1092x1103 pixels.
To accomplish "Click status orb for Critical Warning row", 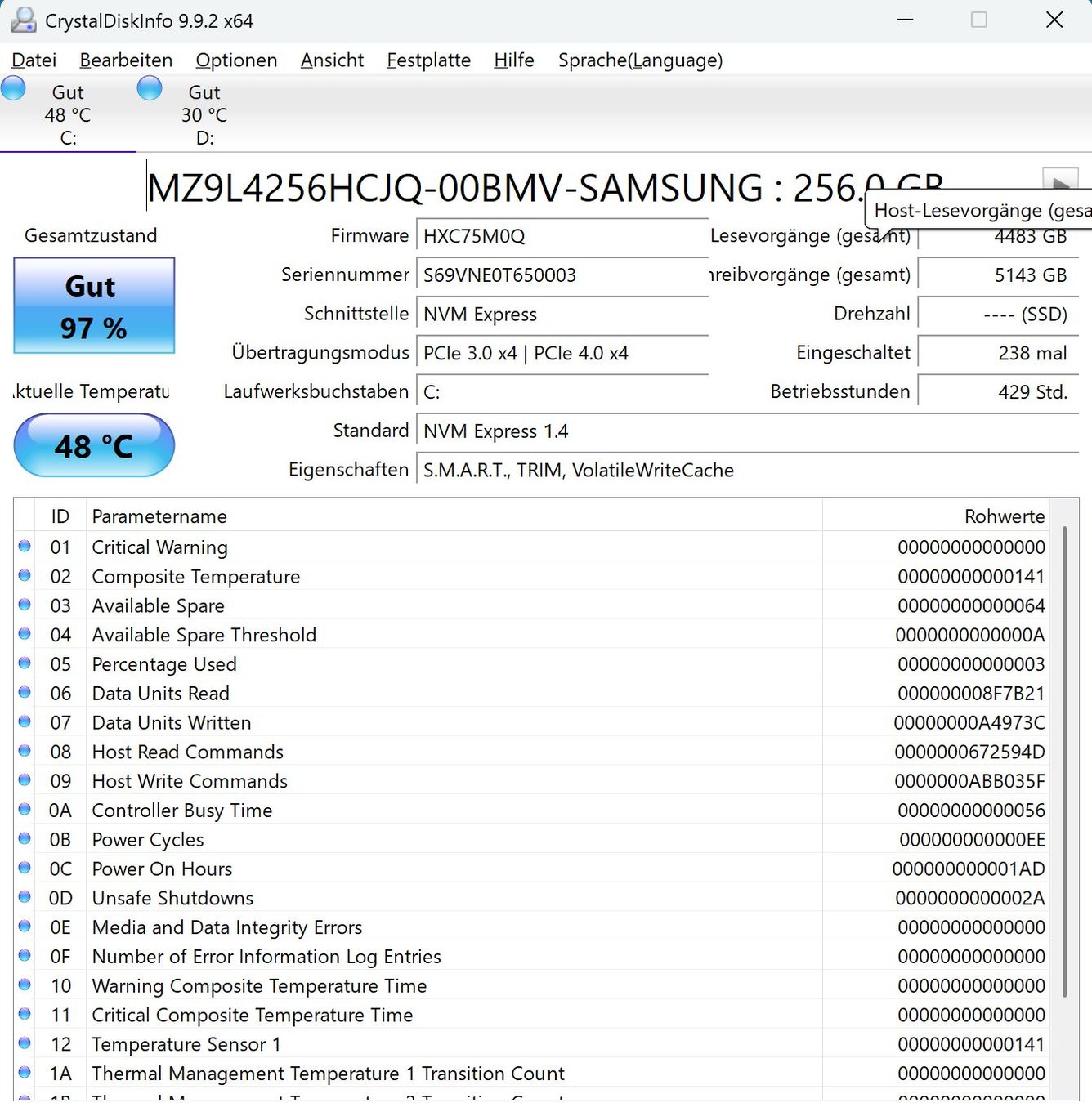I will 25,546.
